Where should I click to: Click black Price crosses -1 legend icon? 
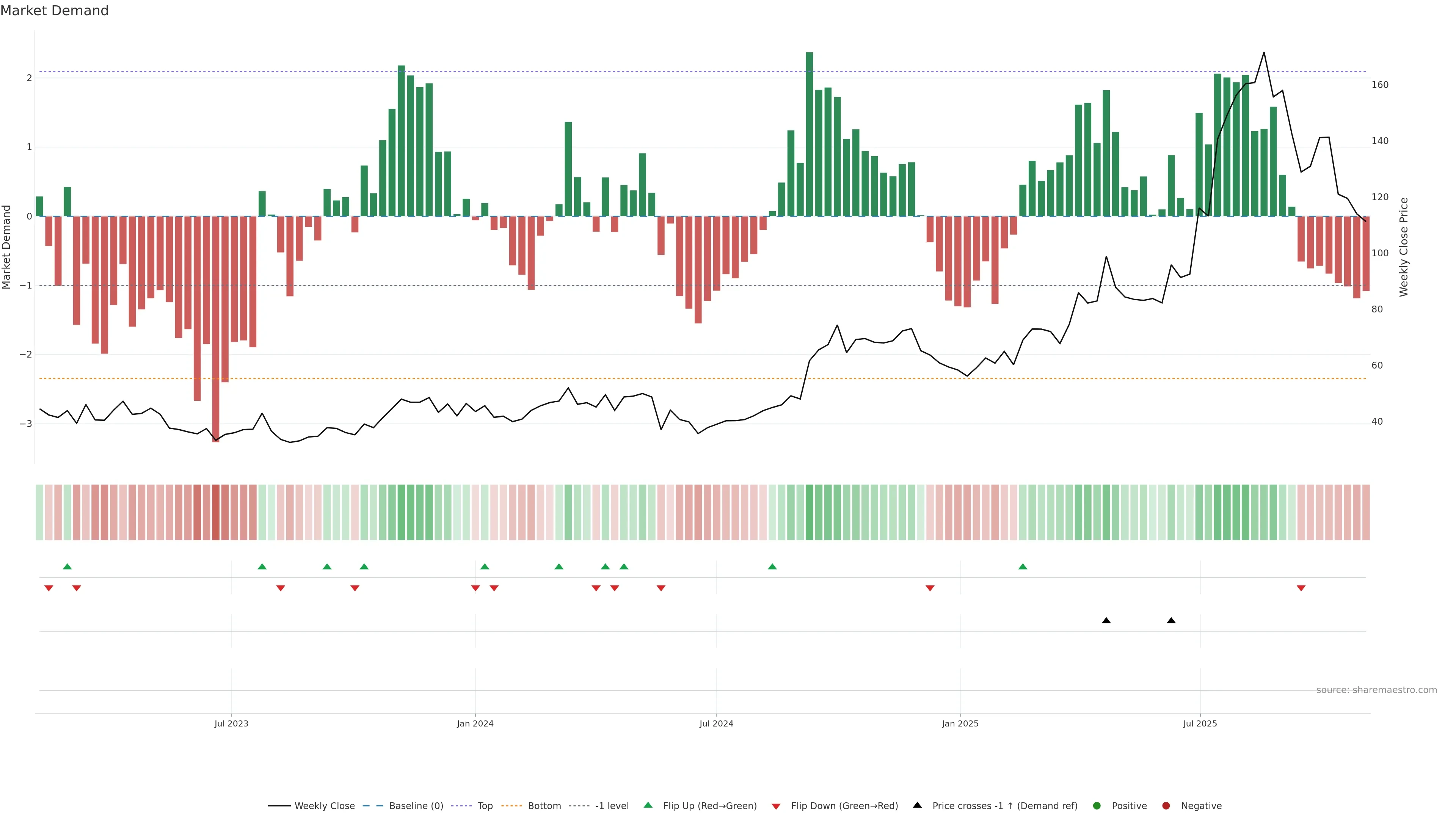pyautogui.click(x=917, y=805)
